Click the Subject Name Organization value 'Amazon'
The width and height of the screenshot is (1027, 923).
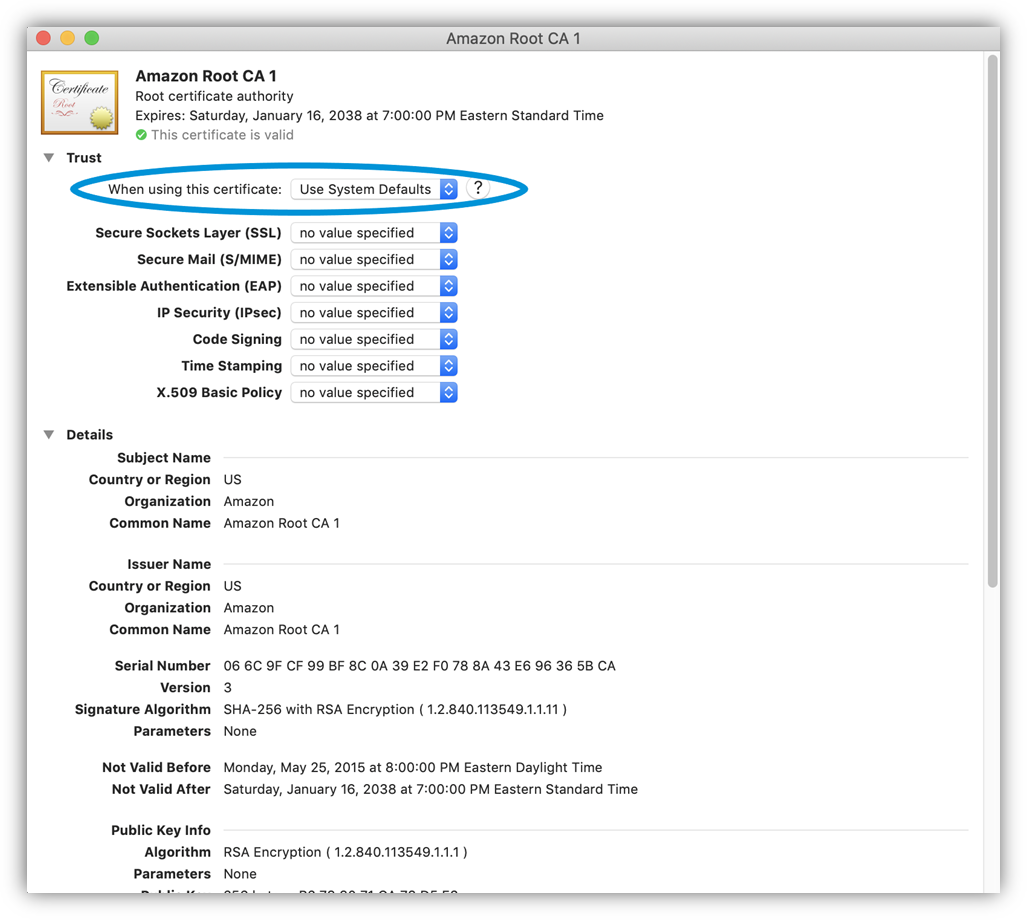[x=249, y=502]
